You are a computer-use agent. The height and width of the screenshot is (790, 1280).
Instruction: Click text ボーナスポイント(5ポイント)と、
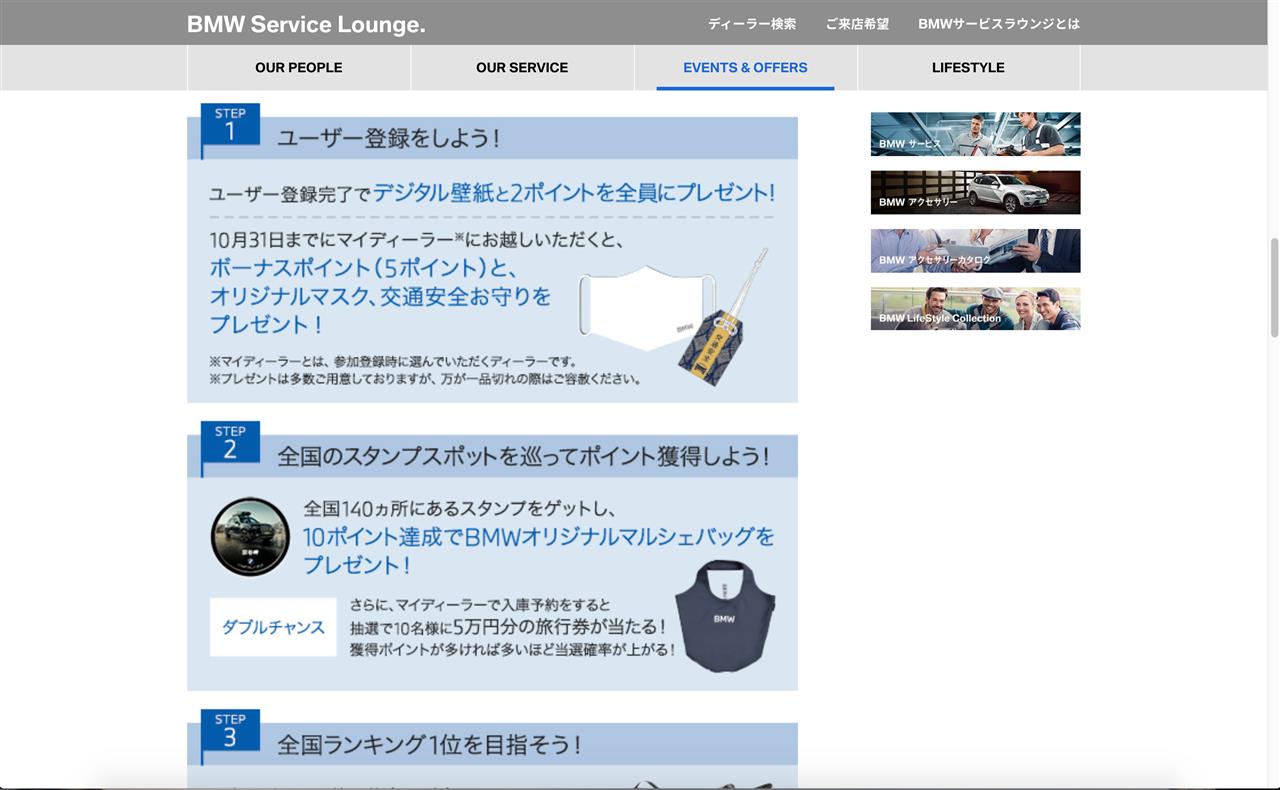point(363,268)
